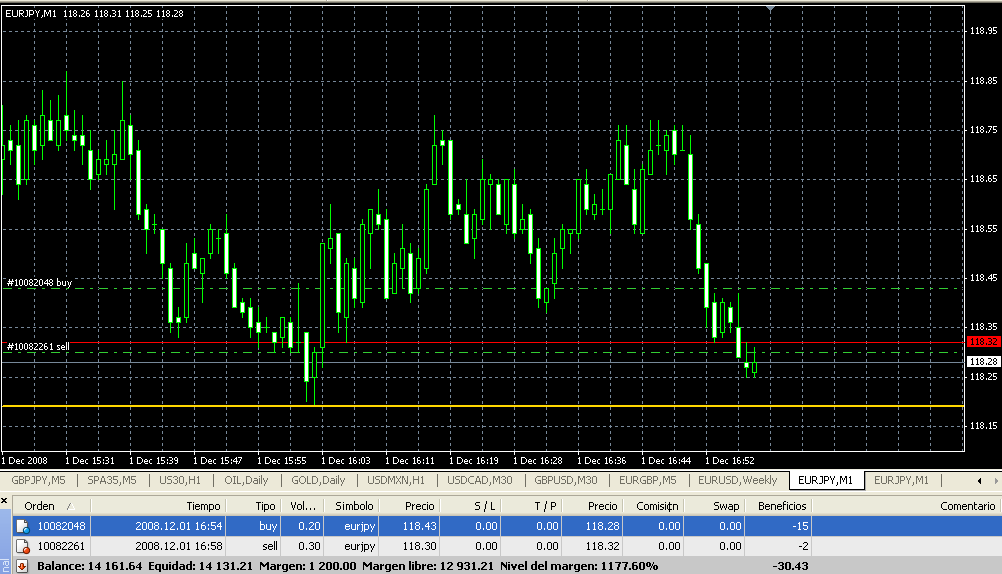
Task: Click the sort arrow in Orden column
Action: point(71,507)
